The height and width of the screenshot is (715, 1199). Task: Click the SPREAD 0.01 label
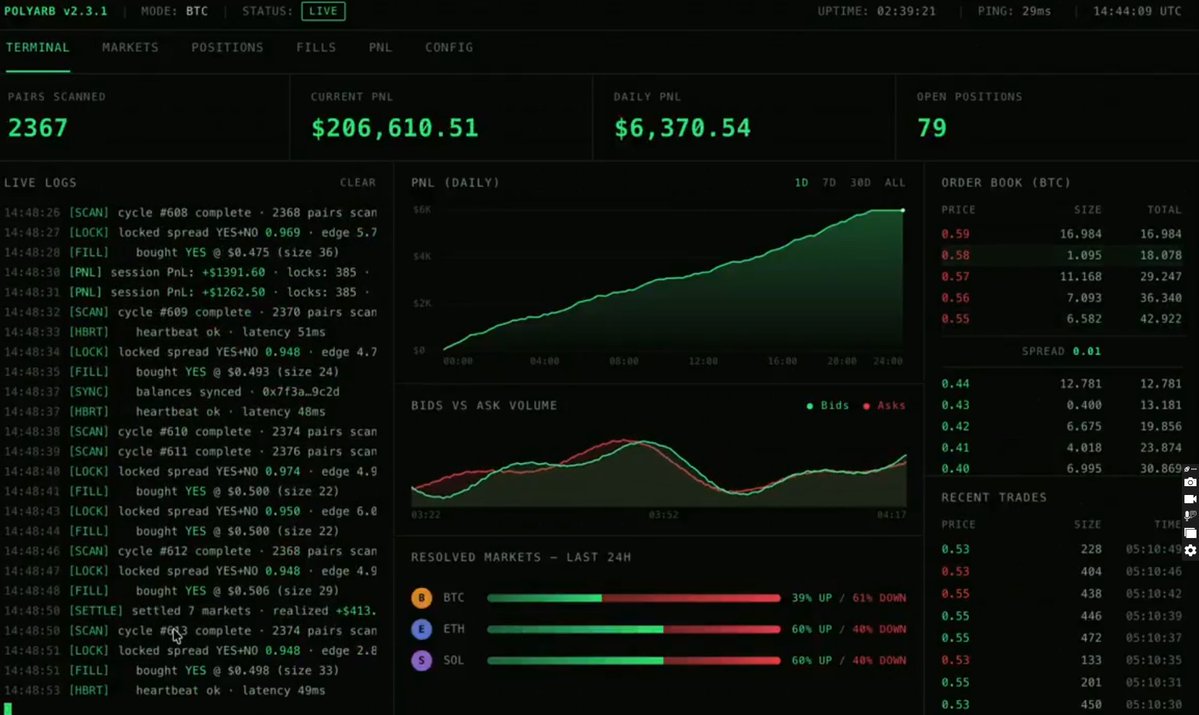pyautogui.click(x=1061, y=351)
